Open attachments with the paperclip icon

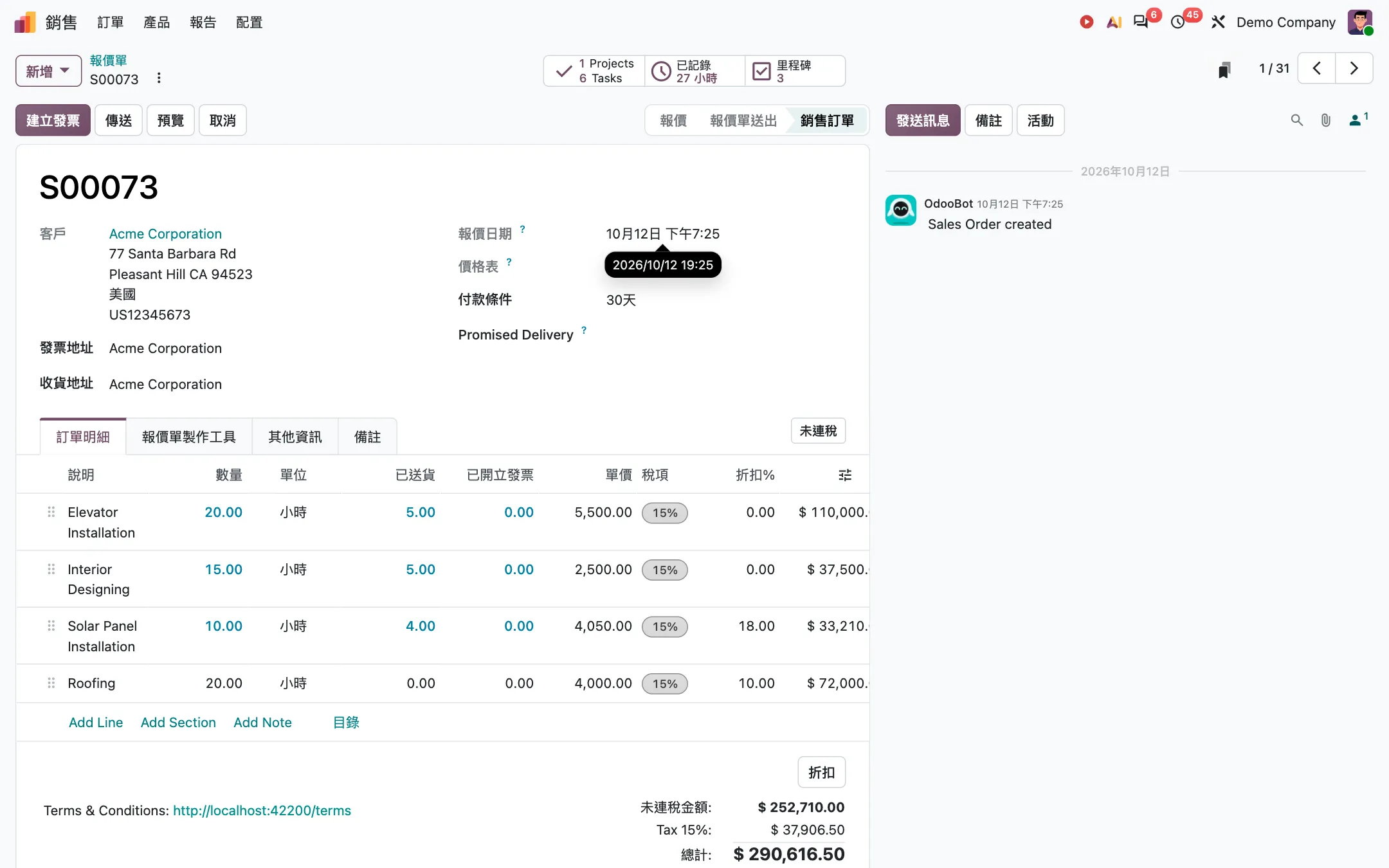(1325, 120)
